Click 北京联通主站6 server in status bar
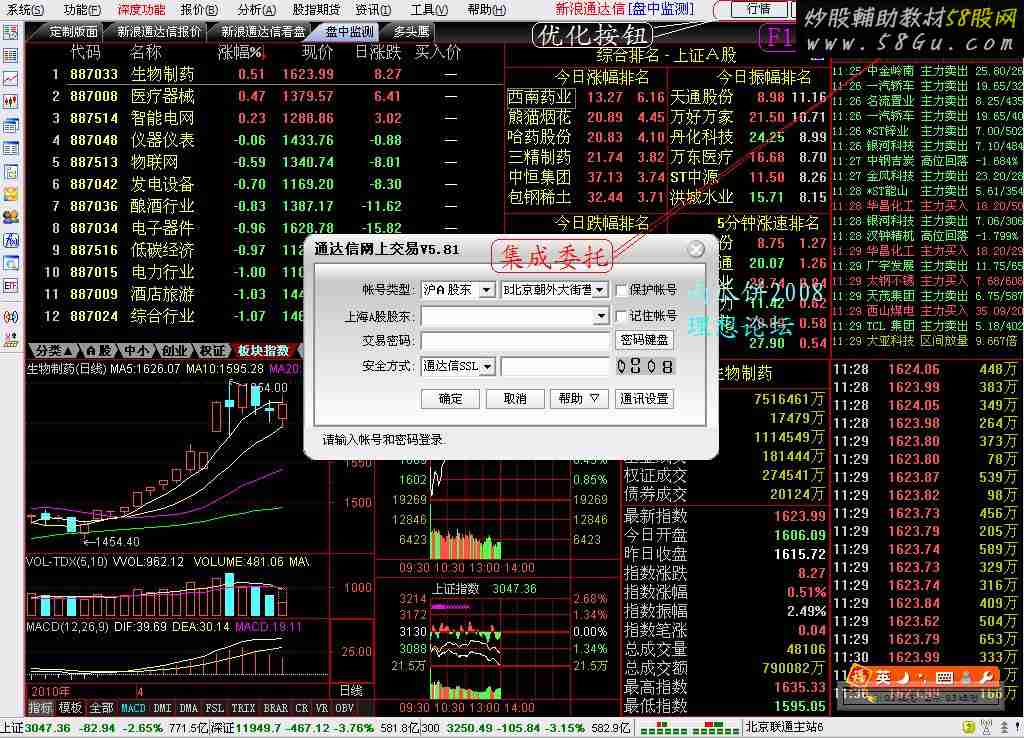1024x738 pixels. click(784, 728)
